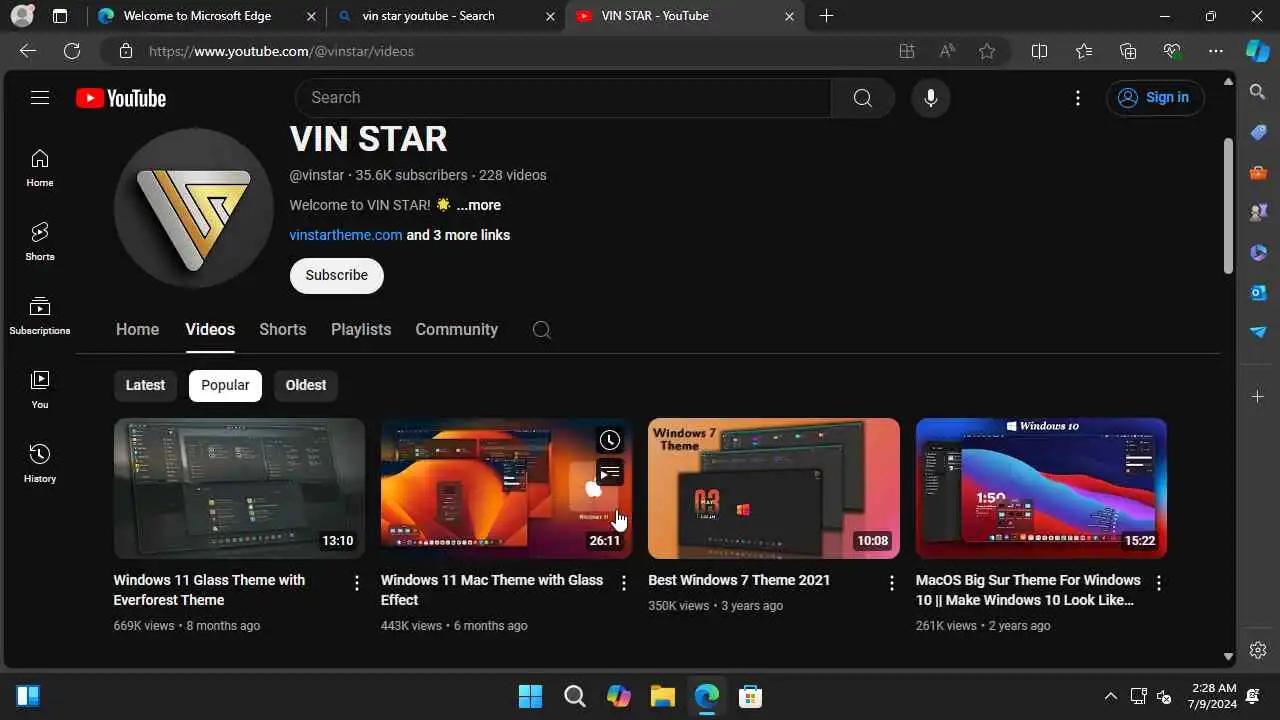The width and height of the screenshot is (1280, 720).
Task: Open options for Windows 11 Glass Theme video
Action: (x=357, y=583)
